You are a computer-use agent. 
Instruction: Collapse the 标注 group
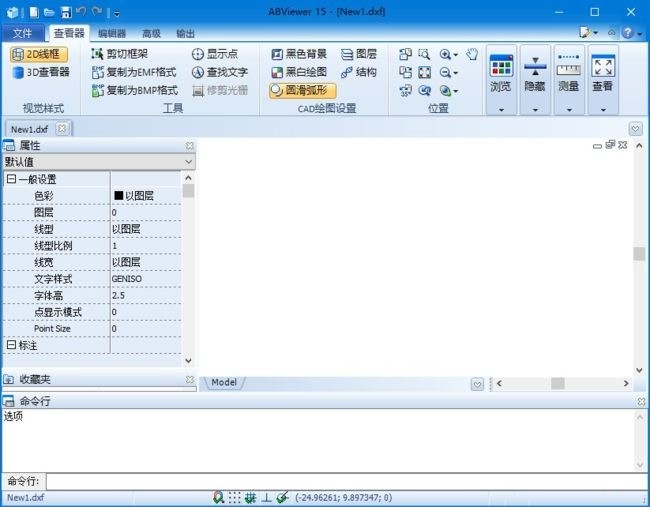(x=12, y=345)
